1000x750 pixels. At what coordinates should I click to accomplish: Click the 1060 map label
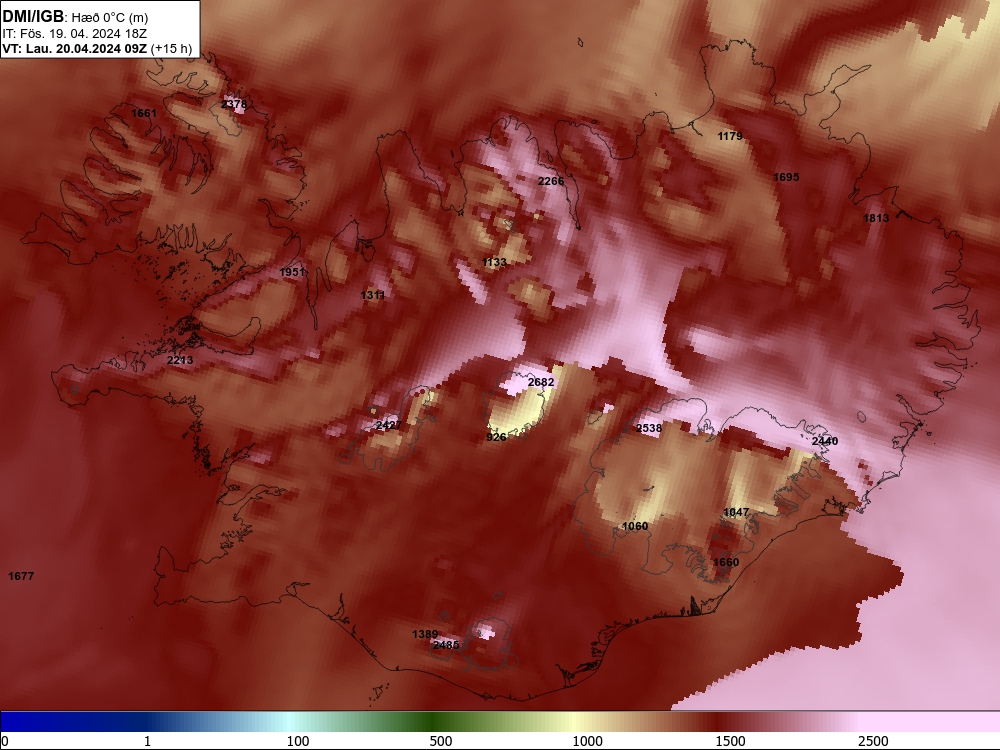point(635,526)
